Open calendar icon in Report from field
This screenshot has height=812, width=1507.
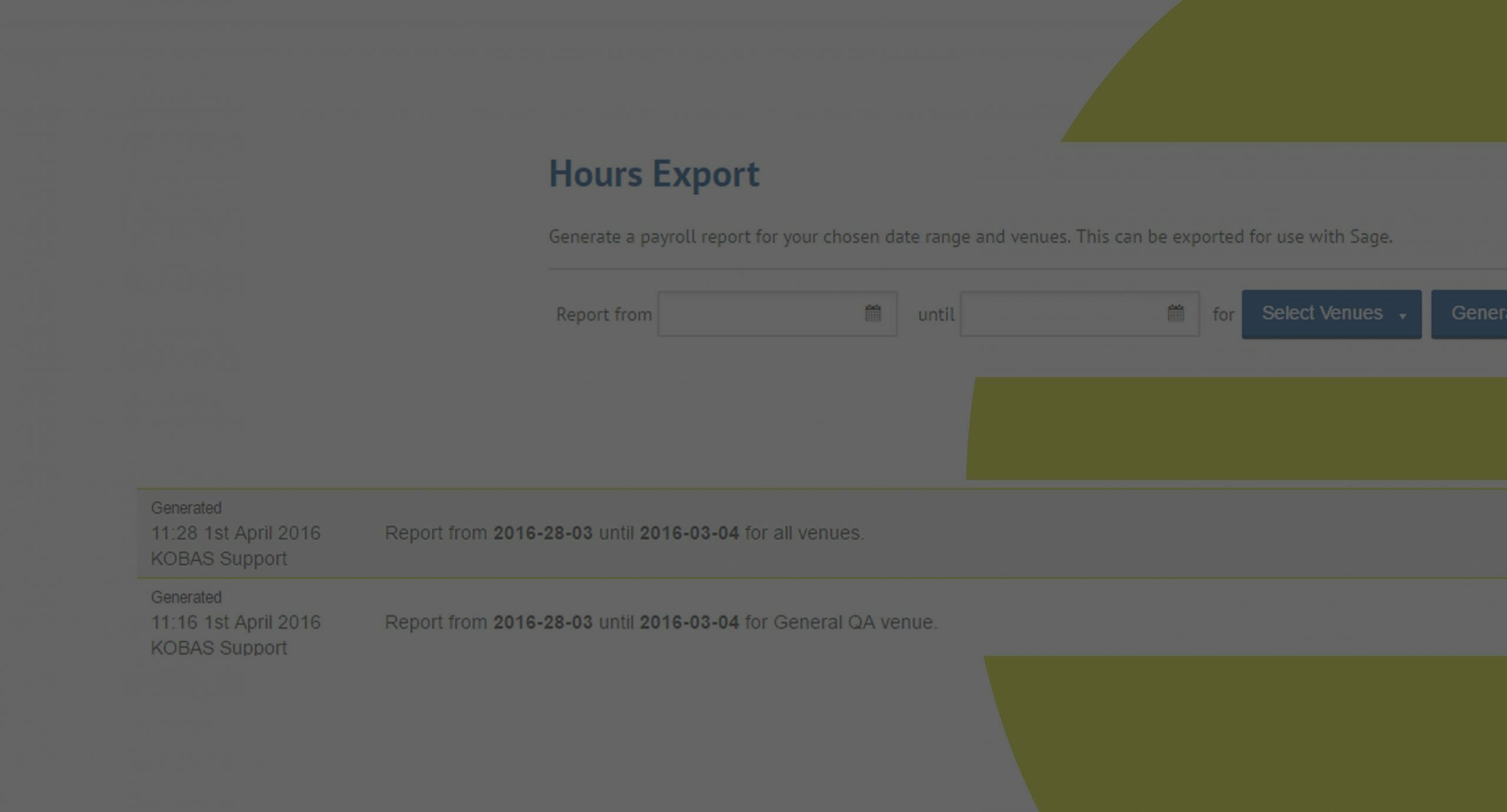pyautogui.click(x=872, y=314)
